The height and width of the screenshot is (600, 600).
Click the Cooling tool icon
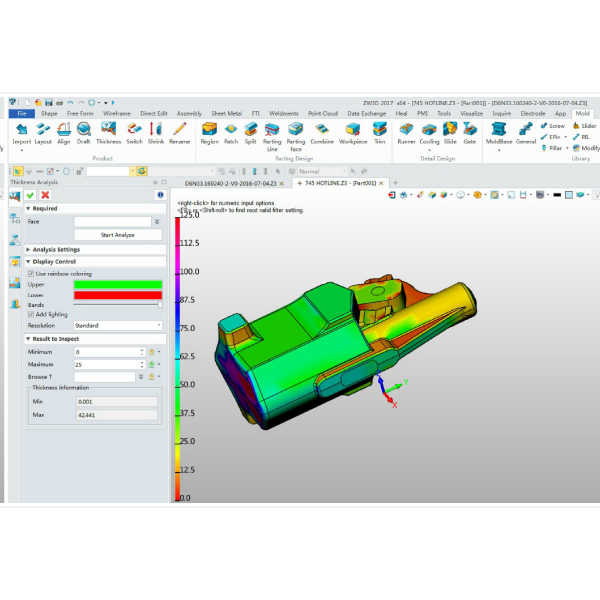pyautogui.click(x=431, y=131)
